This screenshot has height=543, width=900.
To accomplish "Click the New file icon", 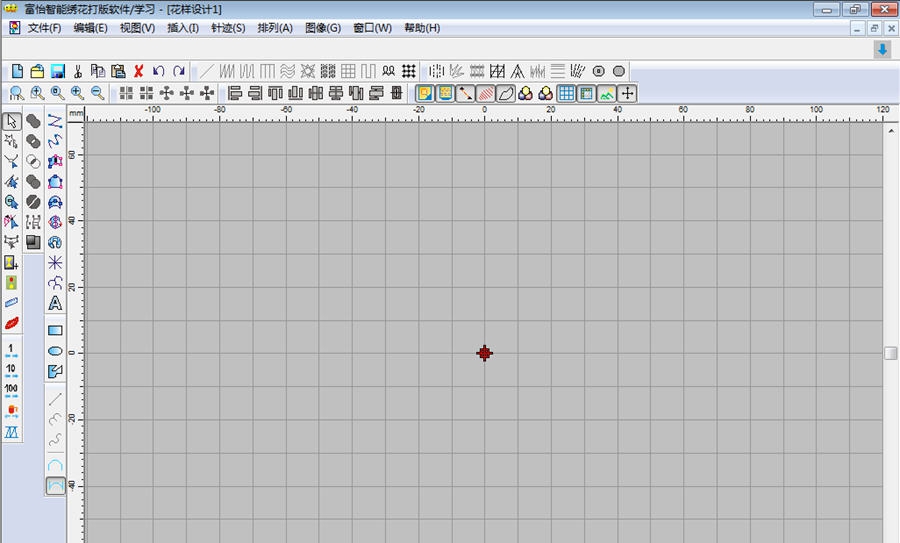I will [x=17, y=71].
